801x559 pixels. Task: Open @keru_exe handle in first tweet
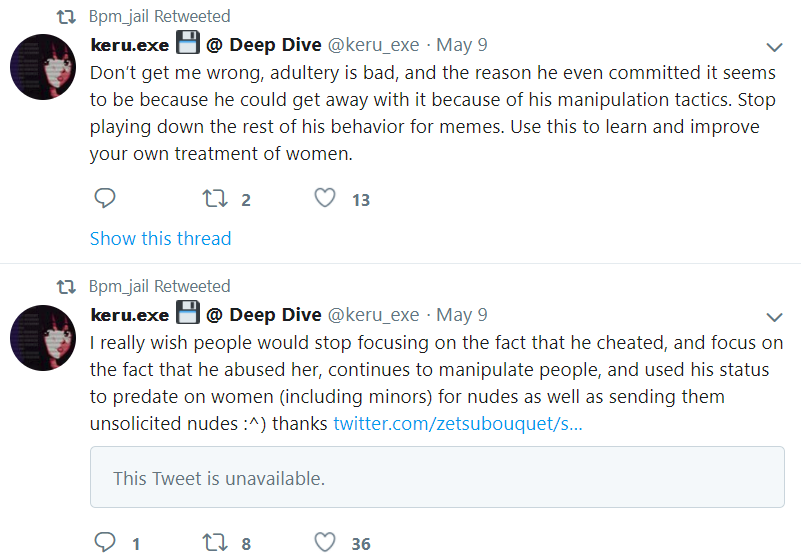click(373, 45)
